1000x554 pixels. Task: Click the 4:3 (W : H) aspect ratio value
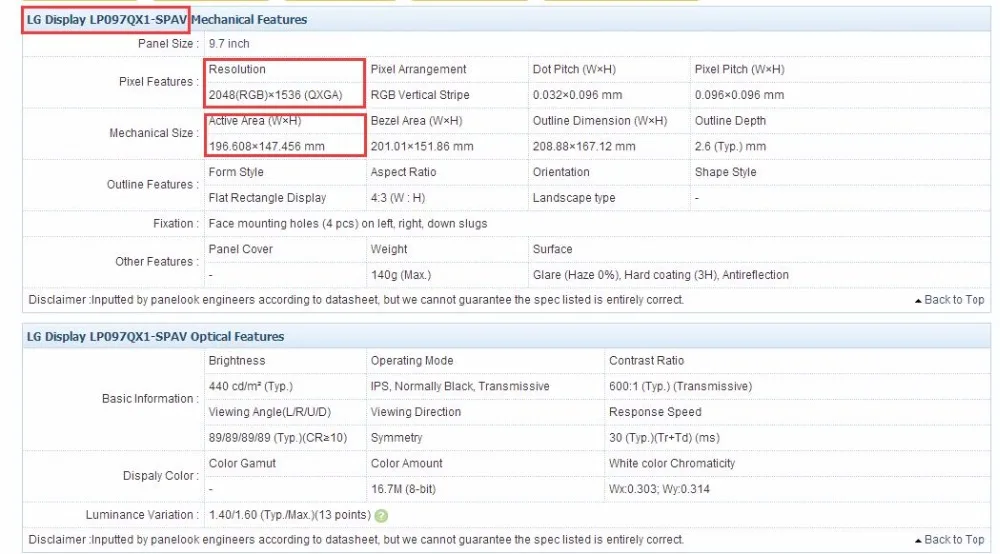tap(398, 198)
